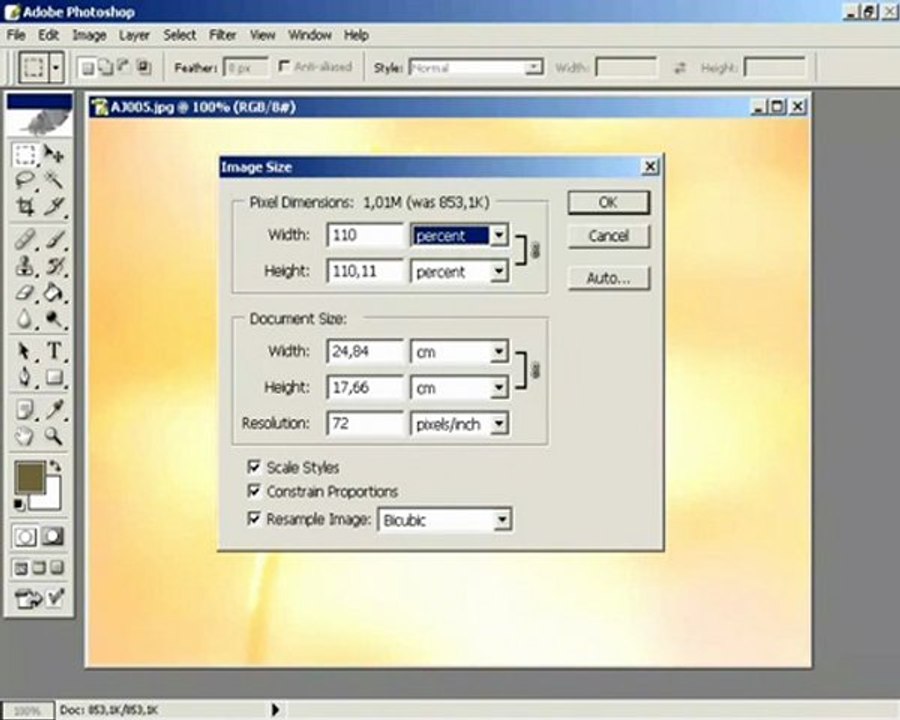Switch to Quick Mask mode
The image size is (900, 720).
(x=53, y=537)
